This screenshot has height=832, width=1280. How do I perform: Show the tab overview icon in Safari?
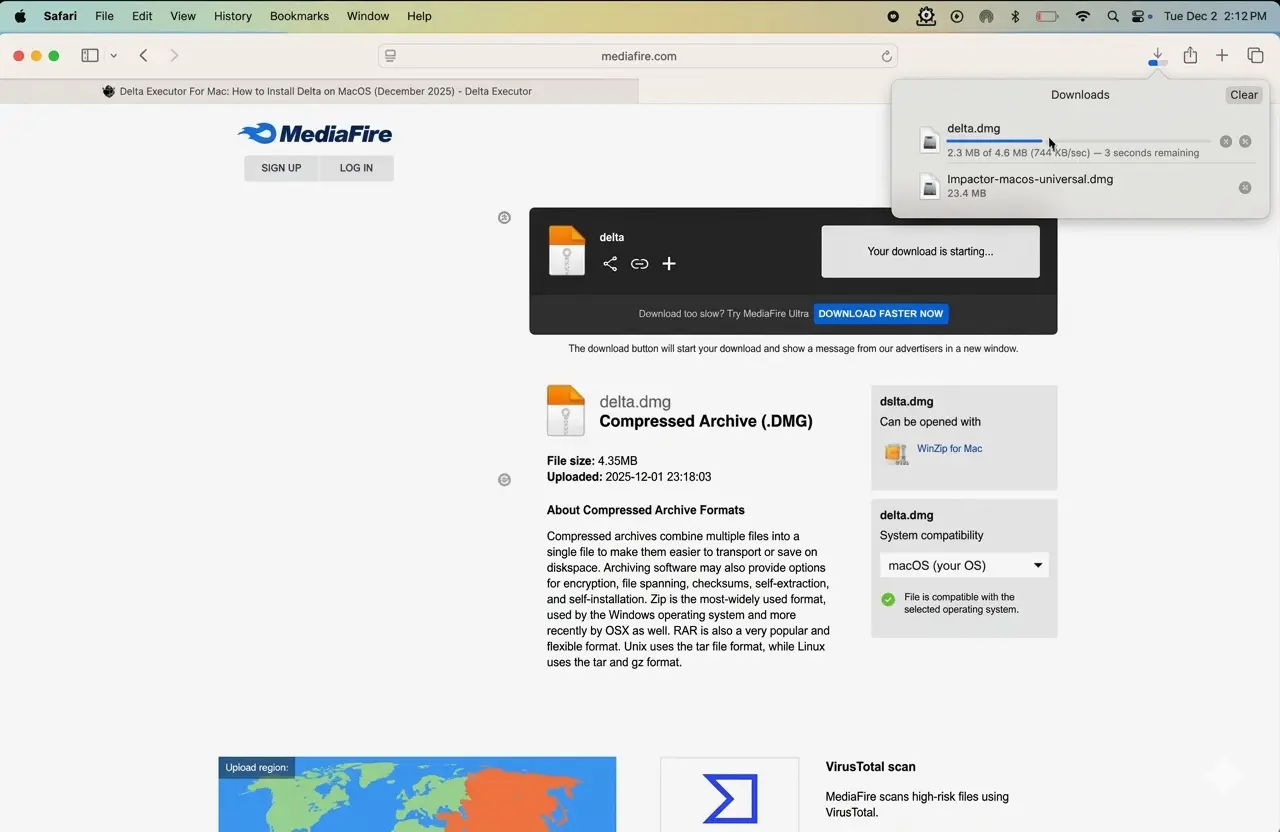point(1255,56)
